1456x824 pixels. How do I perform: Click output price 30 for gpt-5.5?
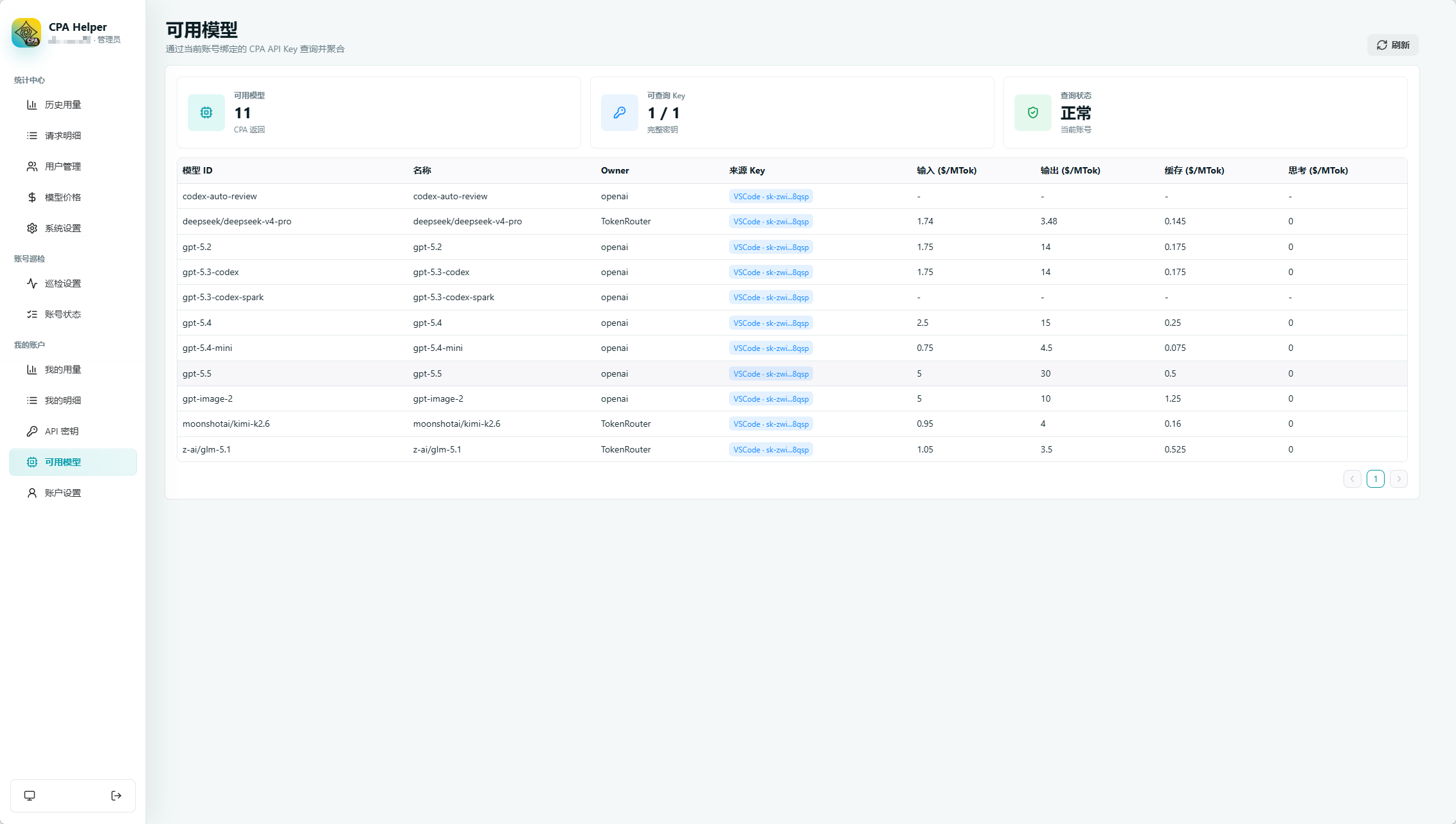(1045, 373)
